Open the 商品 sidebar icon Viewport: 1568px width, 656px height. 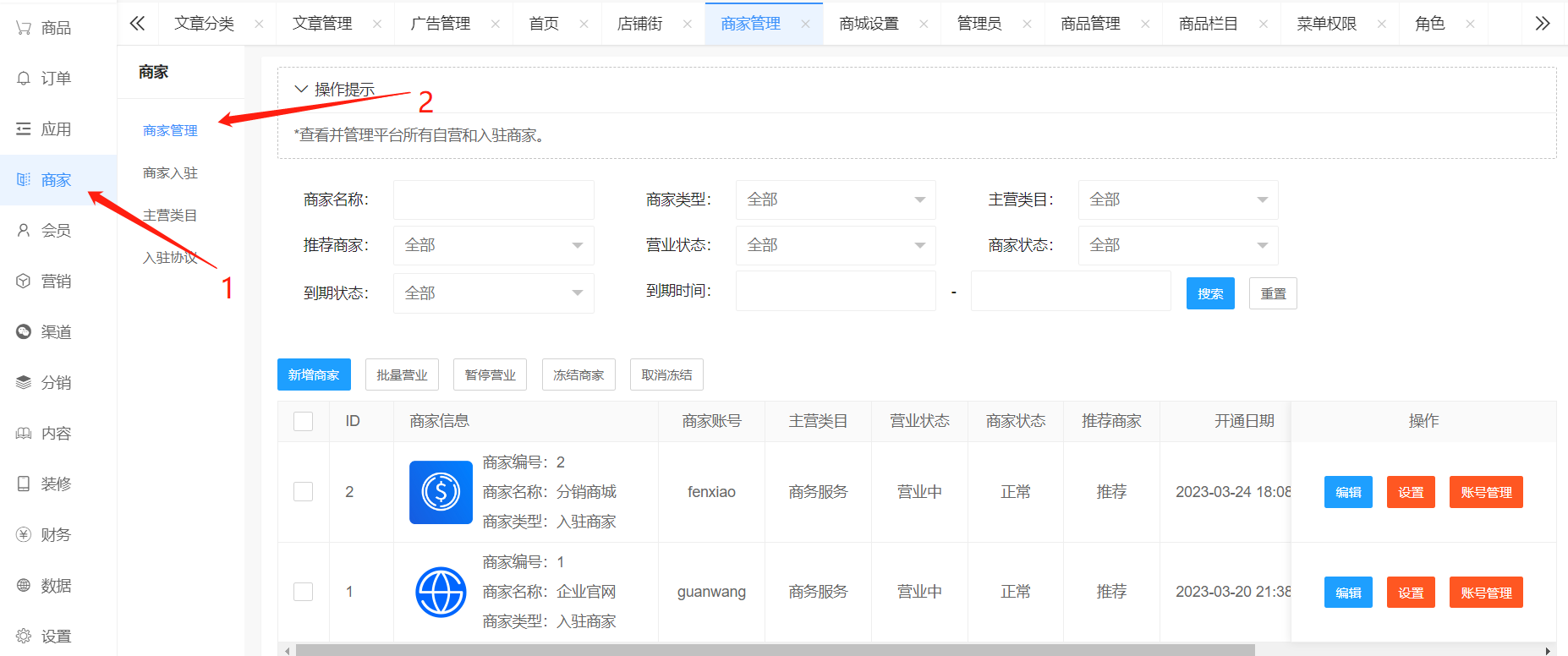click(x=24, y=28)
